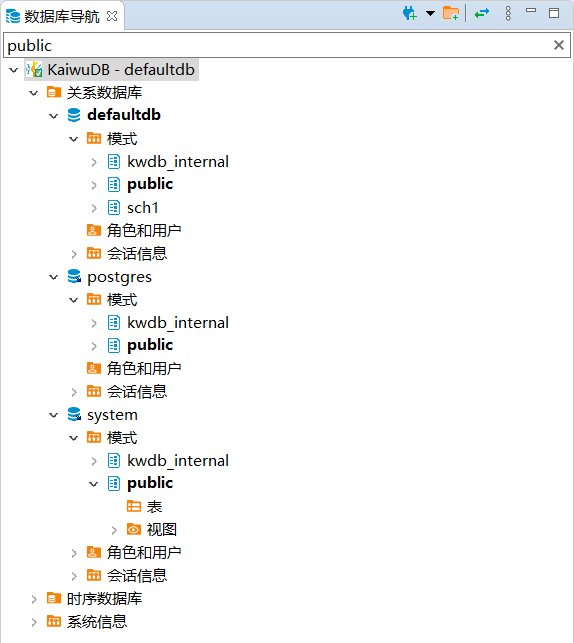574x643 pixels.
Task: Clear the public filter text
Action: [x=558, y=45]
